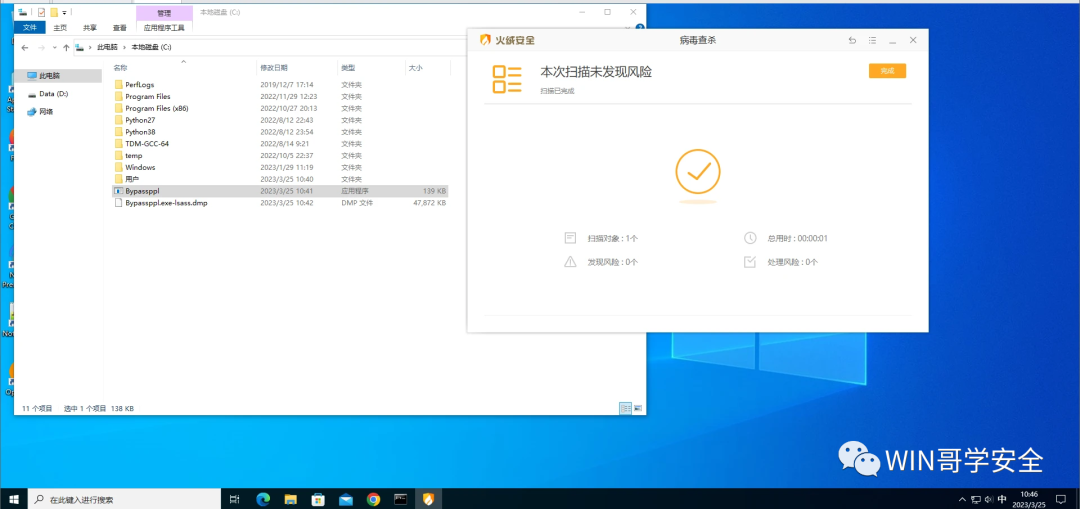The height and width of the screenshot is (509, 1080).
Task: Open the 查看 ribbon tab
Action: (x=120, y=28)
